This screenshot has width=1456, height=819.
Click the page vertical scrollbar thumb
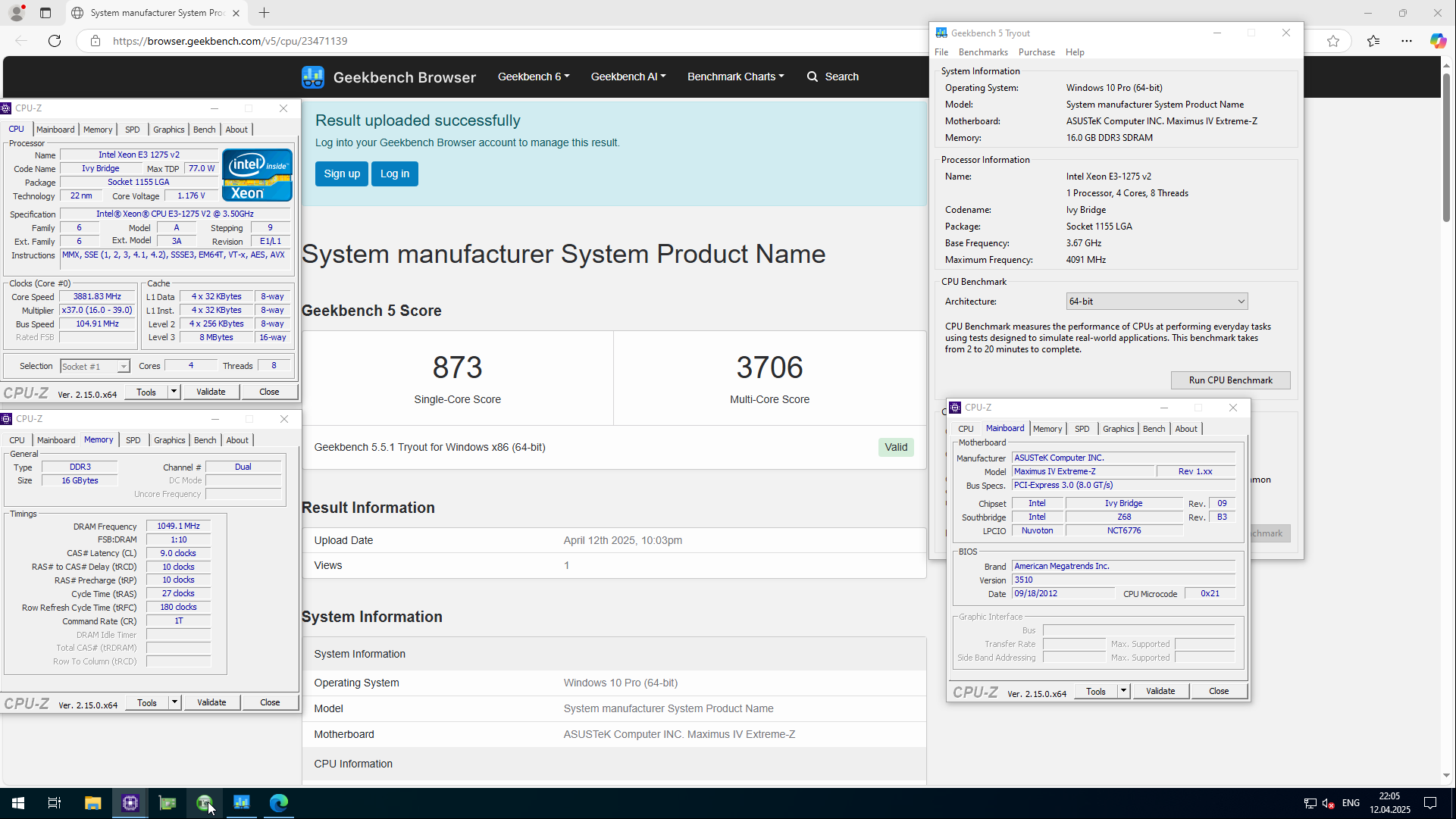1446,148
